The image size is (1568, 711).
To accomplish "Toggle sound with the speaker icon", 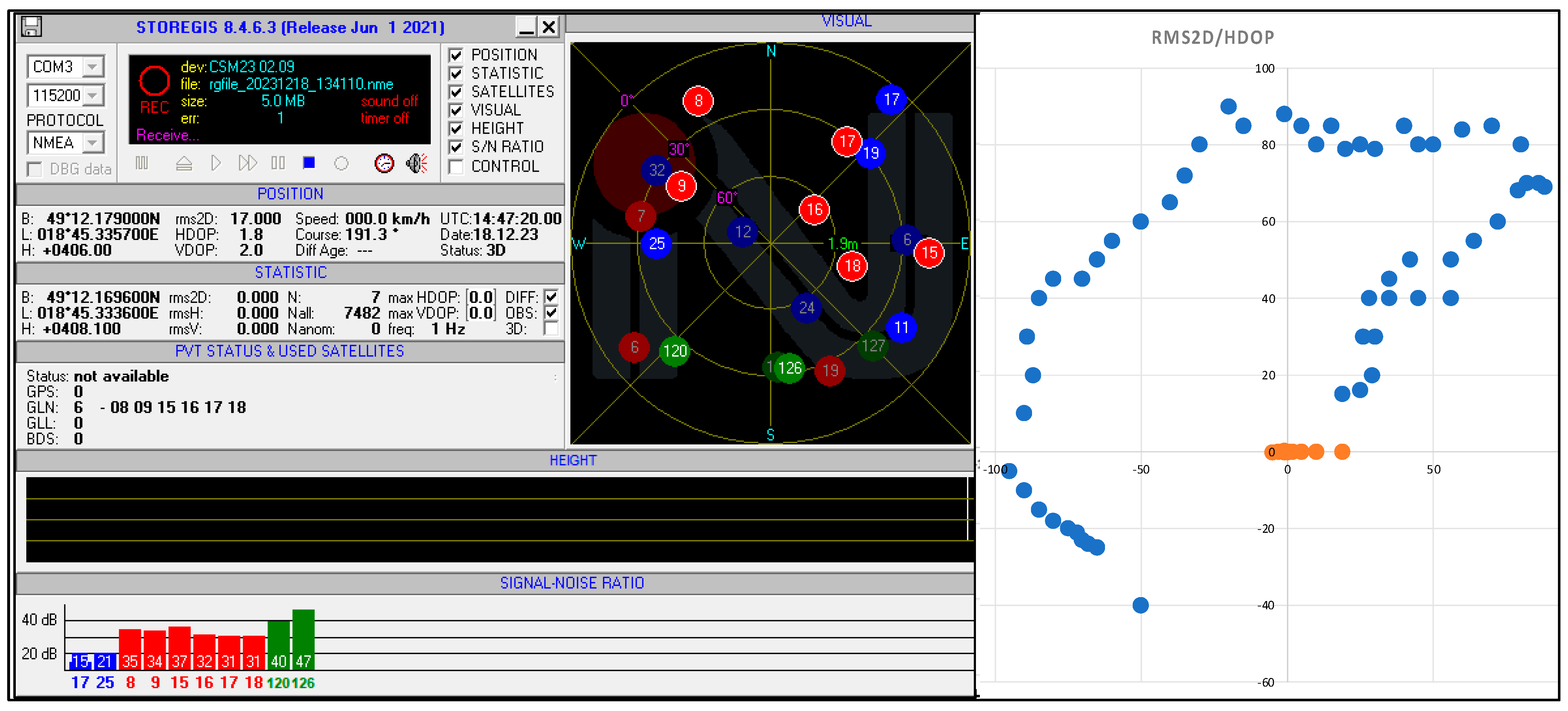I will (x=417, y=163).
